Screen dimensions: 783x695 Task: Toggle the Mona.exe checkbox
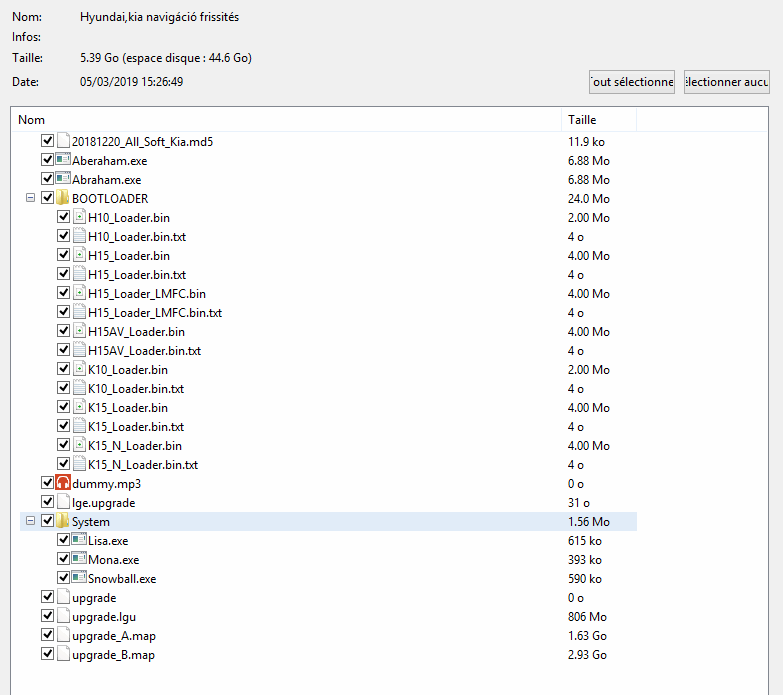click(x=64, y=560)
